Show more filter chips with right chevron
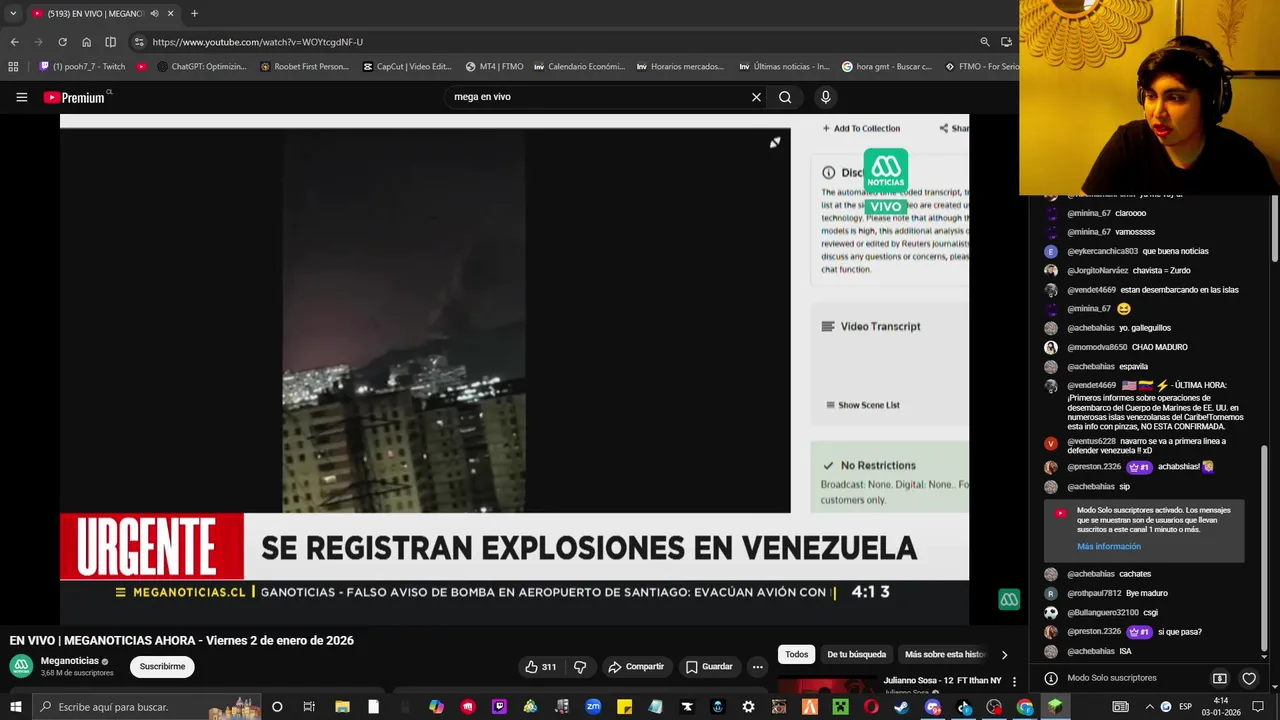 coord(1004,655)
